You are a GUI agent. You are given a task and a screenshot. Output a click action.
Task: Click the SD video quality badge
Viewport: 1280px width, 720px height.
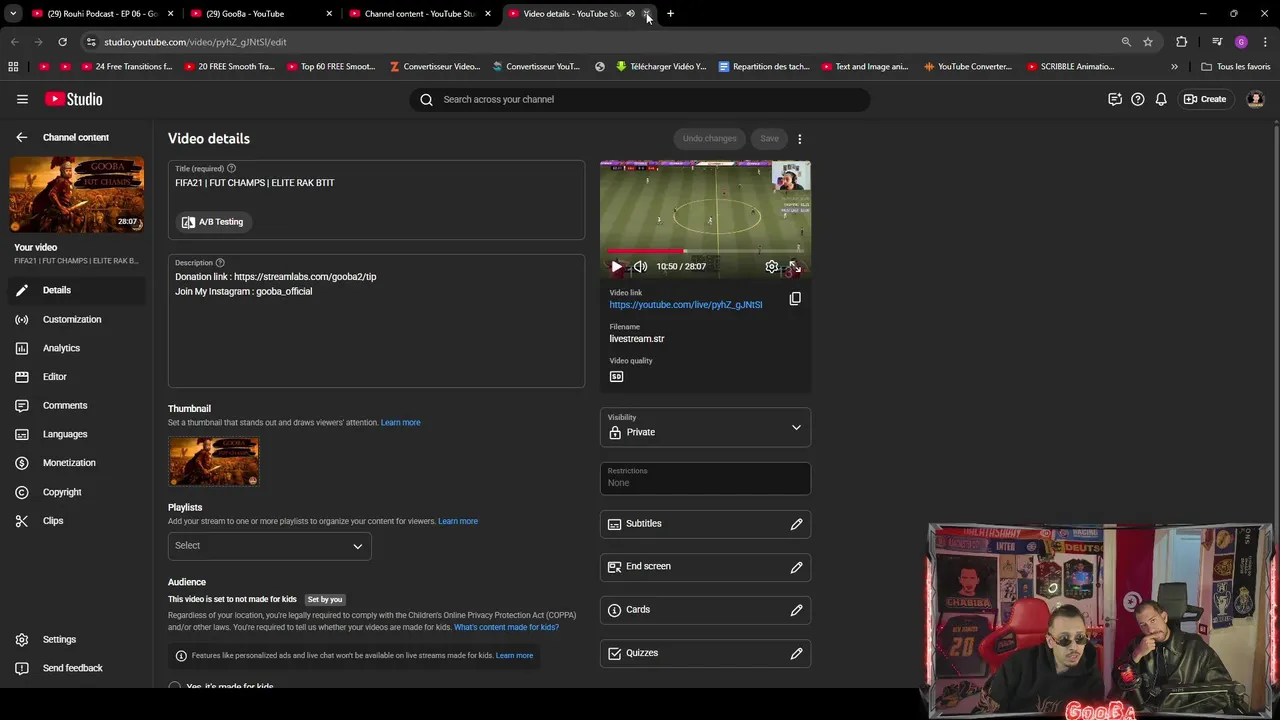616,376
